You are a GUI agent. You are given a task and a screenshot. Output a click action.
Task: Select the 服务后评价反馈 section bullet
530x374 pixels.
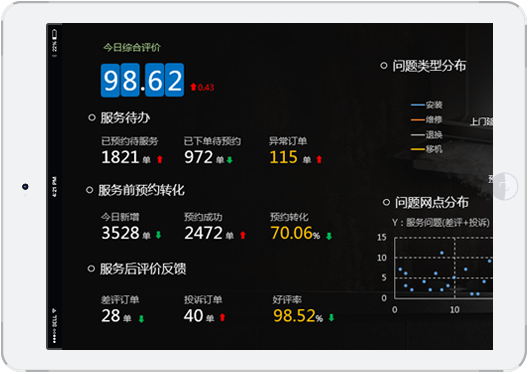tap(91, 269)
